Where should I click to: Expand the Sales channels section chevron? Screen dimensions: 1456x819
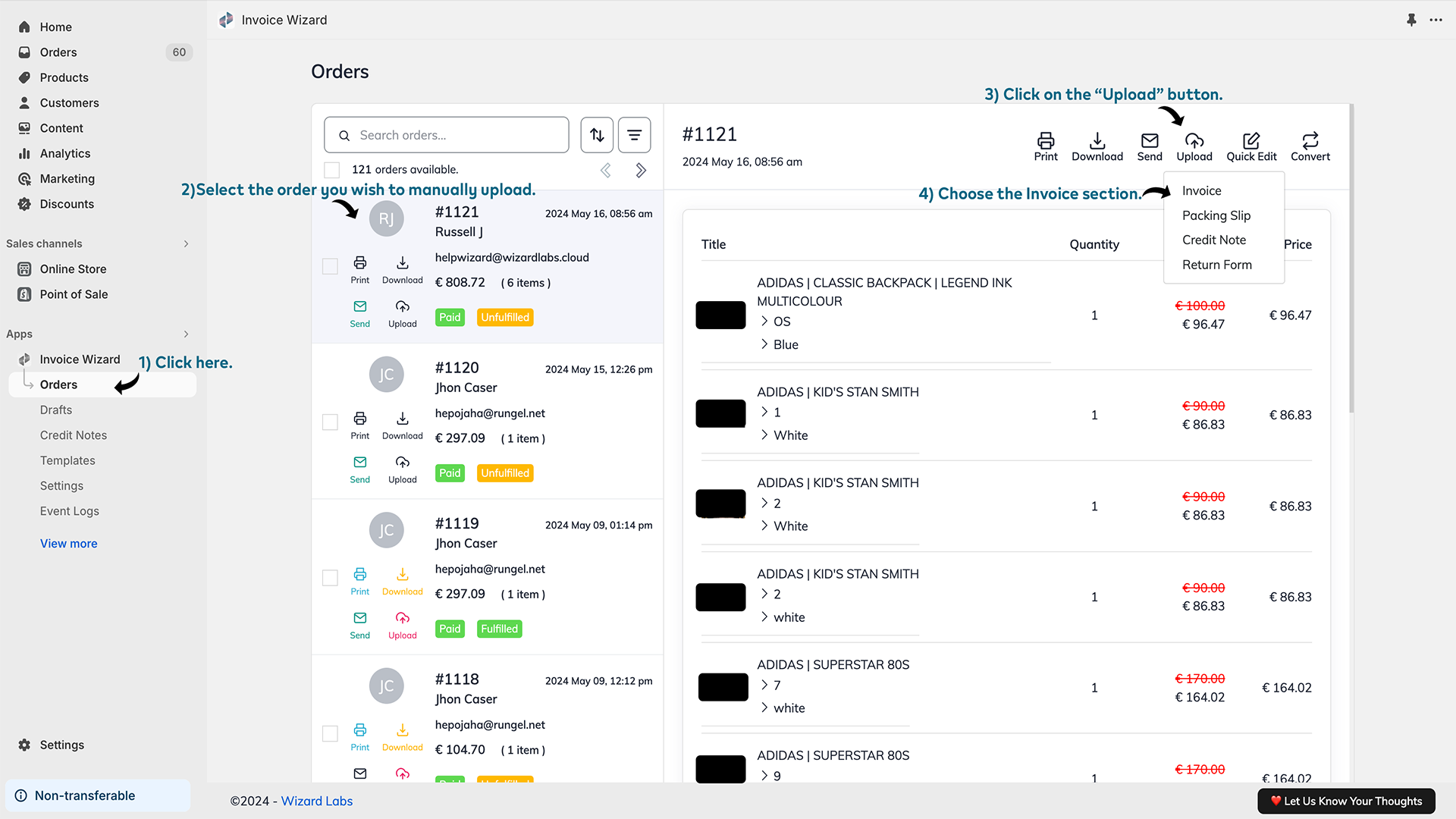pyautogui.click(x=186, y=243)
